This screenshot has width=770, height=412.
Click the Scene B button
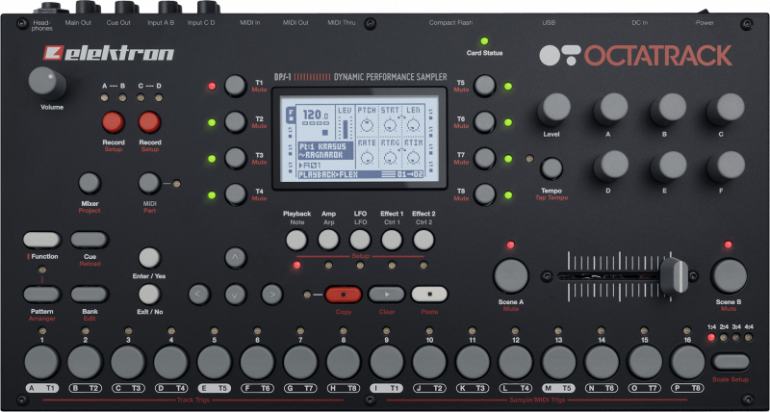pyautogui.click(x=729, y=276)
